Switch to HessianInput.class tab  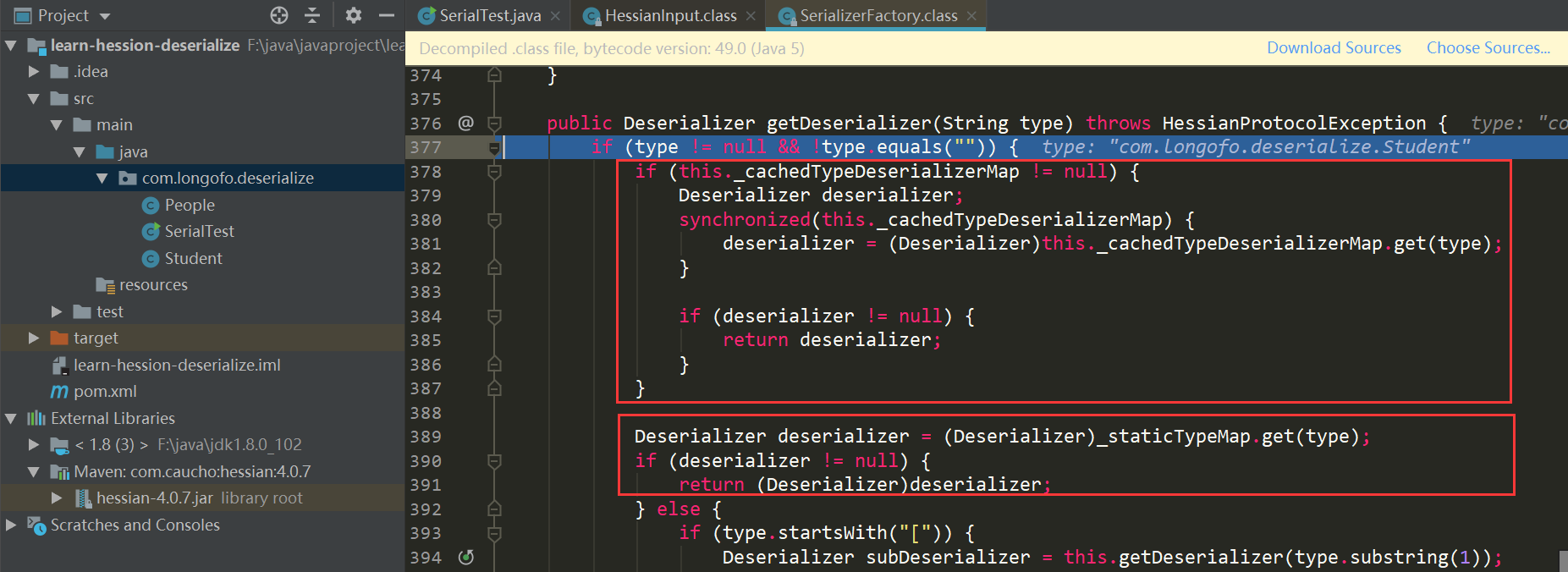tap(670, 16)
